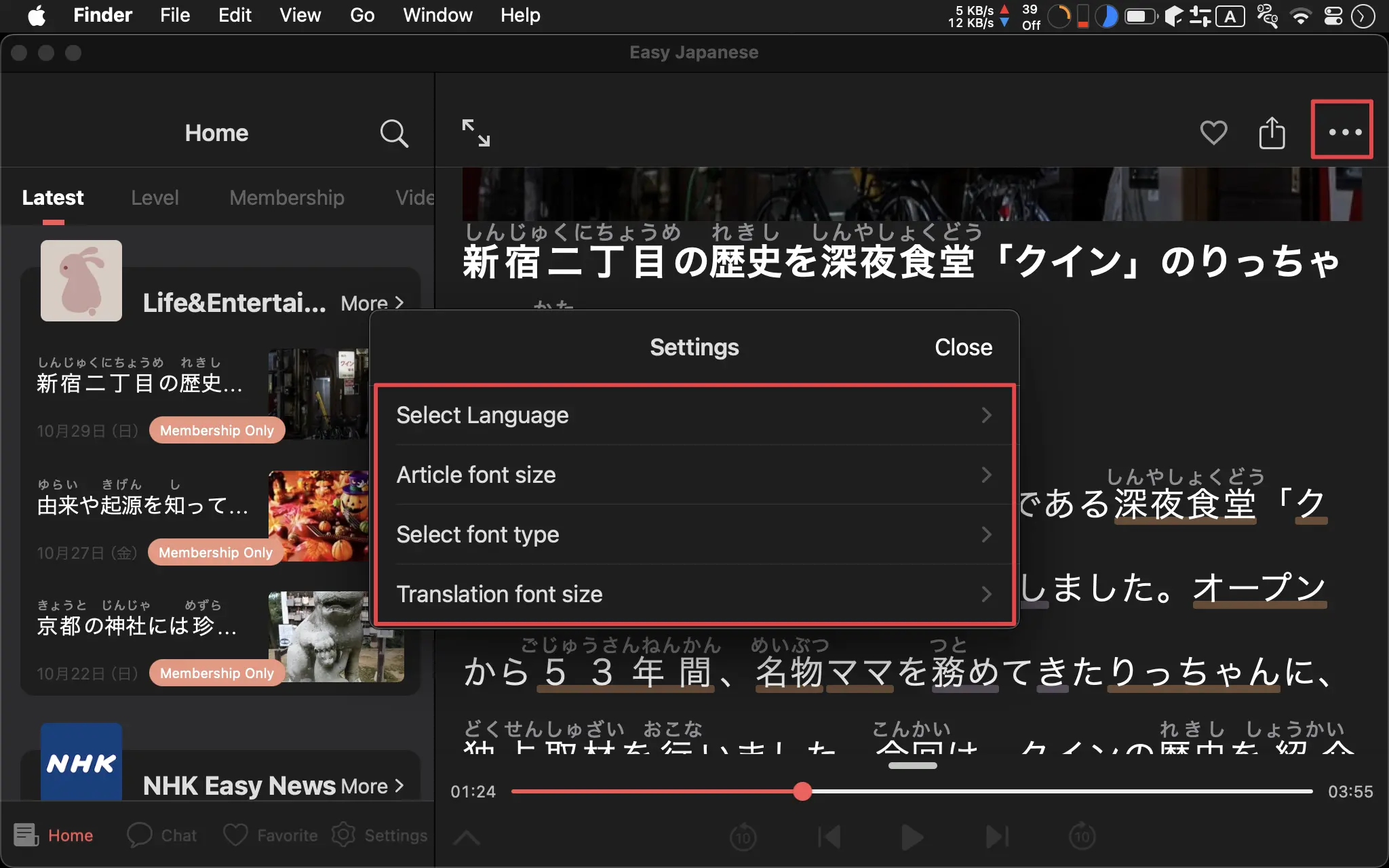Click the 03:55 total duration label
1389x868 pixels.
pos(1350,791)
